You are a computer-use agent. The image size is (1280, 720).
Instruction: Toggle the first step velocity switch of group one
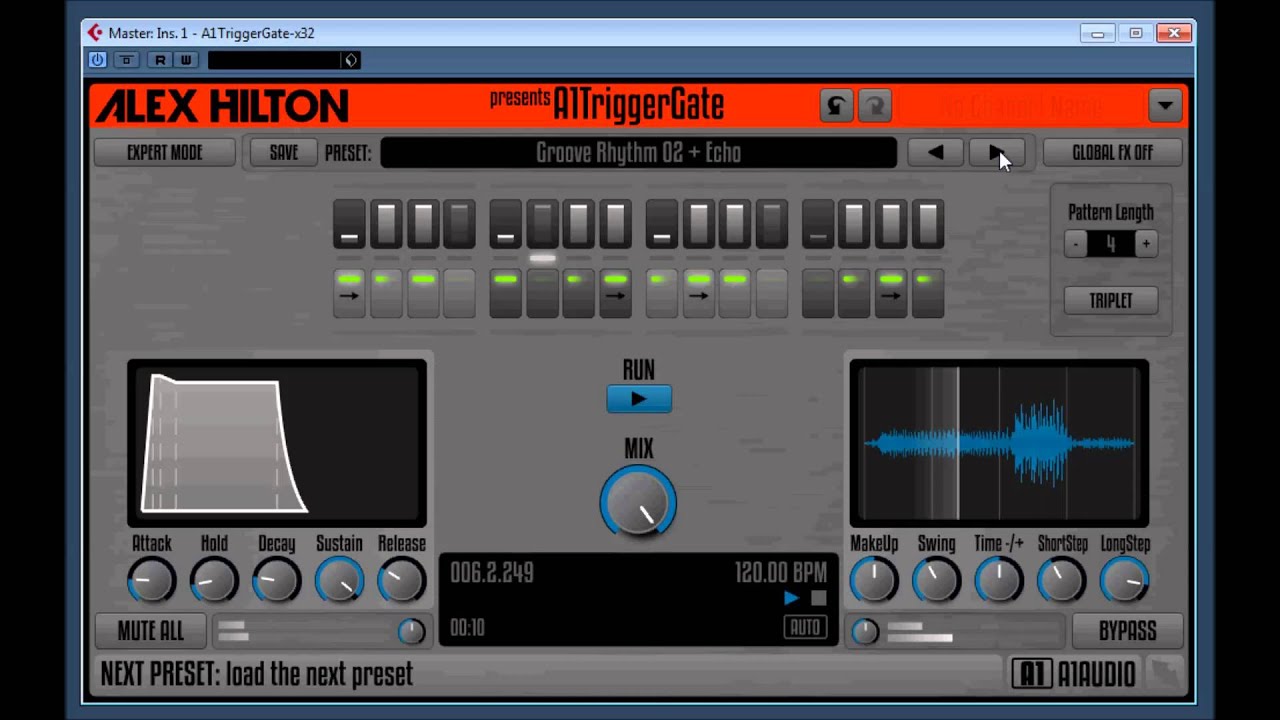pyautogui.click(x=349, y=224)
